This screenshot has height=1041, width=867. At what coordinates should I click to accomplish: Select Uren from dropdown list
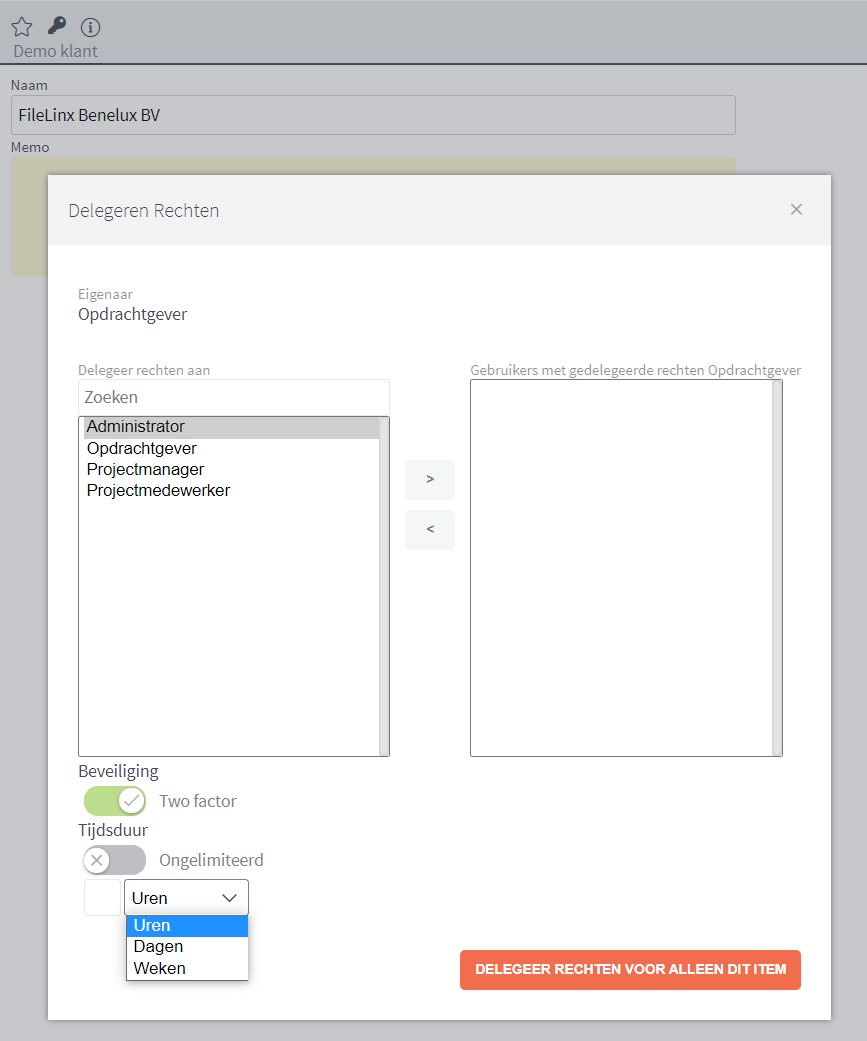click(186, 925)
